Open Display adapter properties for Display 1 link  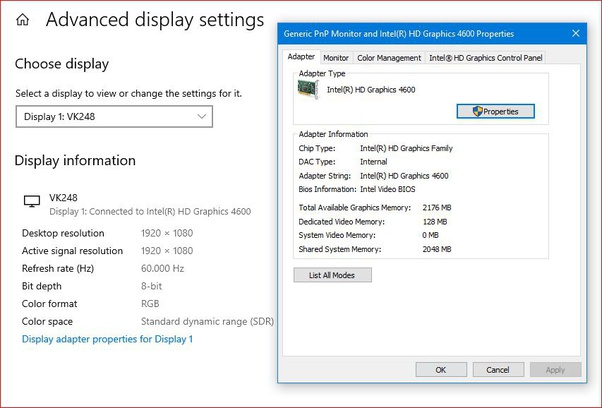pos(107,339)
